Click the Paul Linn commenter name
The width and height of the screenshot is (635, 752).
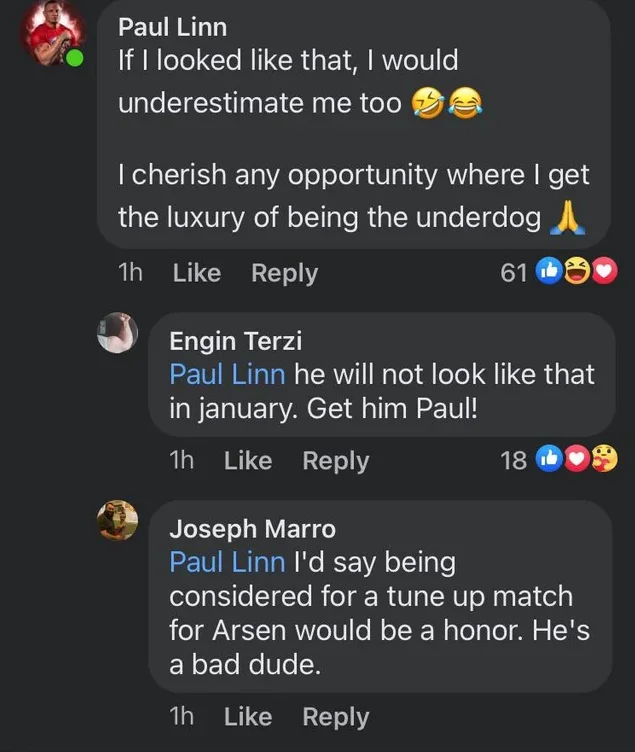172,27
